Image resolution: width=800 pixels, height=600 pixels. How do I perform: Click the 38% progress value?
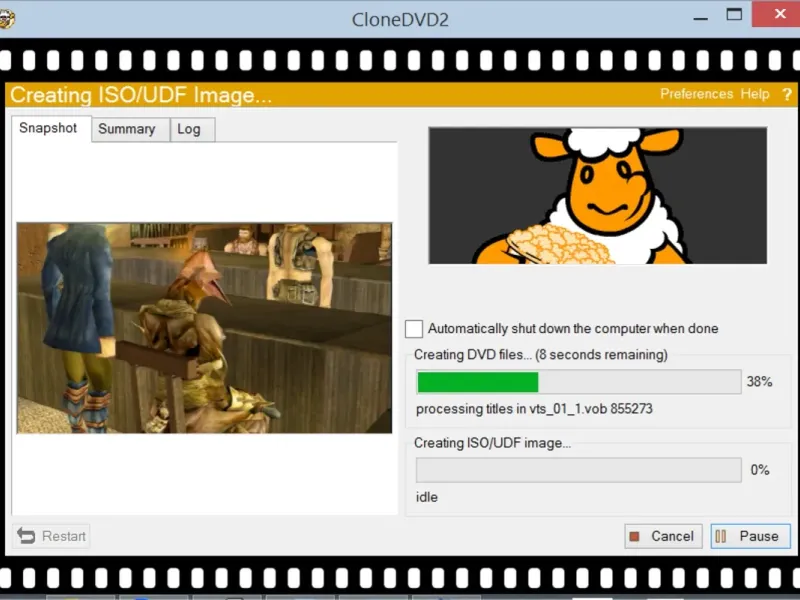(759, 382)
